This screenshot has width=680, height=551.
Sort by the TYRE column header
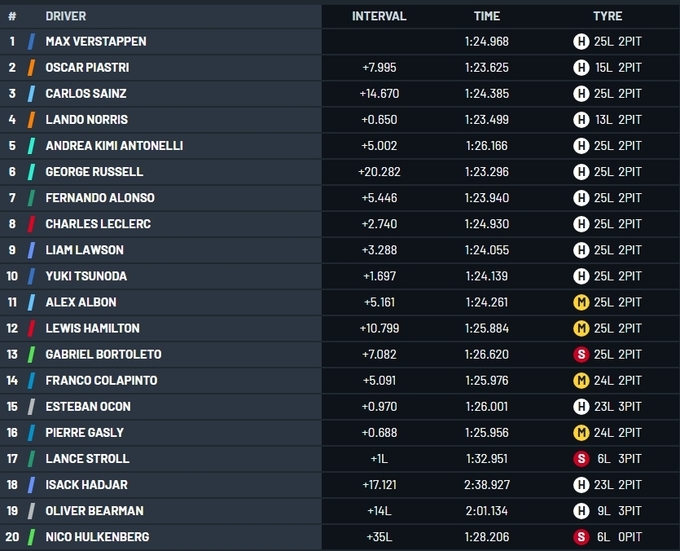tap(607, 16)
